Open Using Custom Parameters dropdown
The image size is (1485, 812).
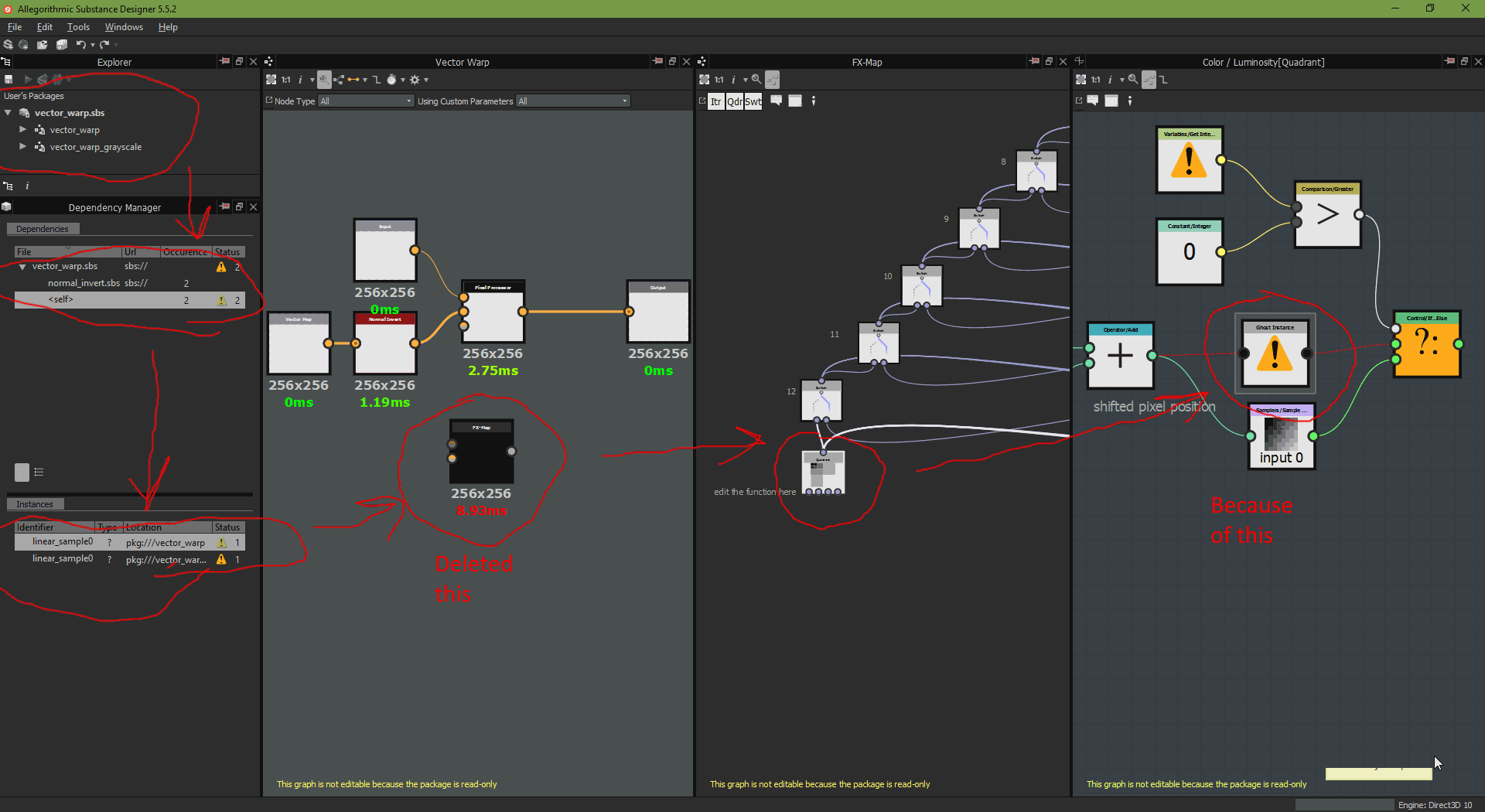pos(573,101)
